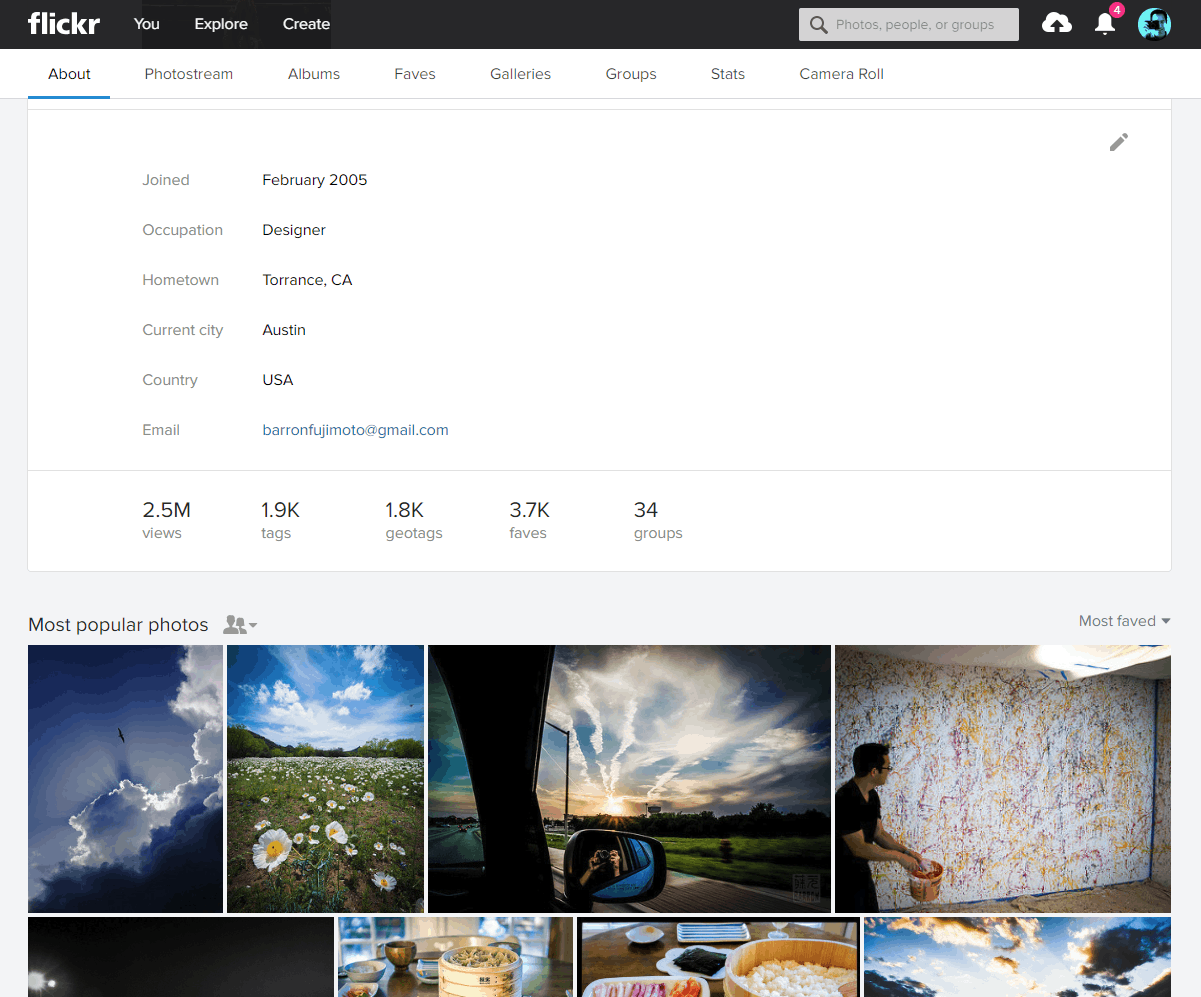Click the barronfujimoto@gmail.com email link
The height and width of the screenshot is (997, 1201).
[355, 430]
